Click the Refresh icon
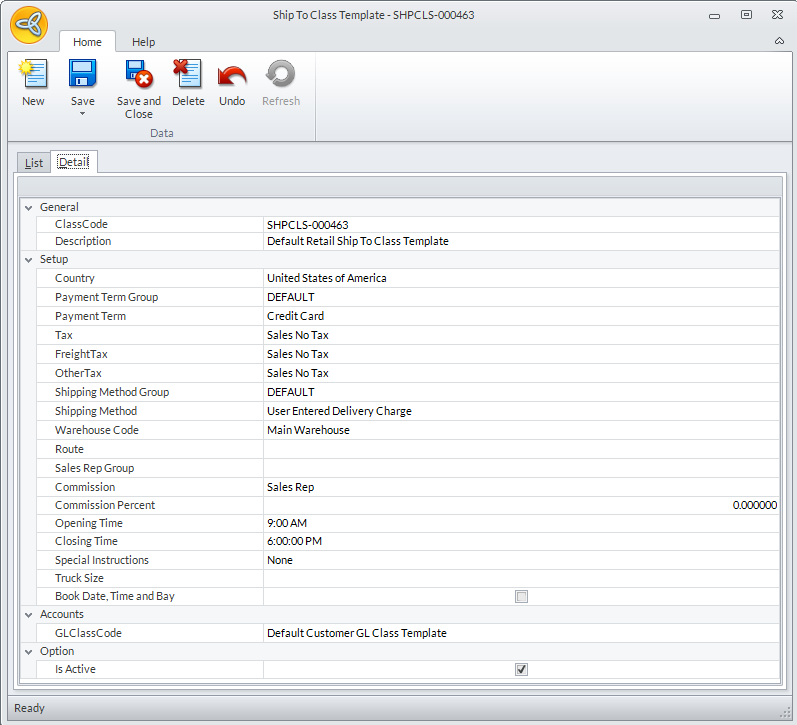The width and height of the screenshot is (797, 725). coord(280,75)
